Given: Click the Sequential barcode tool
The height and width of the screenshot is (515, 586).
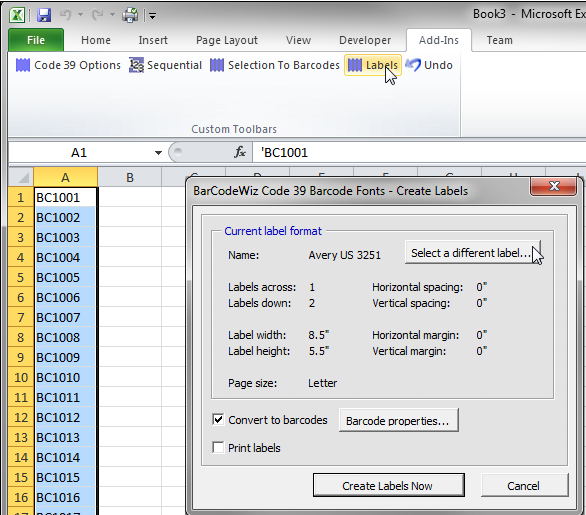Looking at the screenshot, I should [166, 65].
